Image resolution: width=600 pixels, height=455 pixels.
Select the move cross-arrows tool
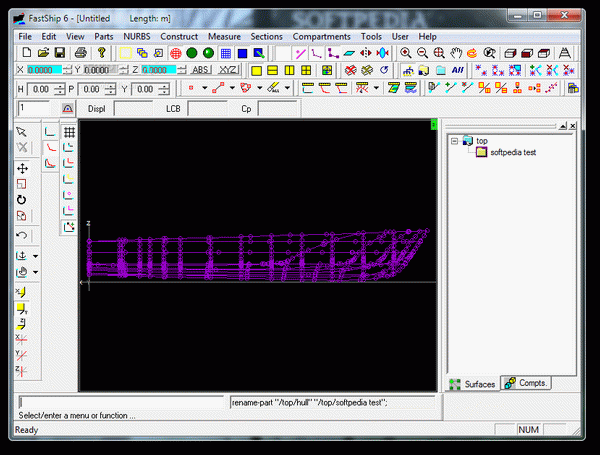click(22, 168)
